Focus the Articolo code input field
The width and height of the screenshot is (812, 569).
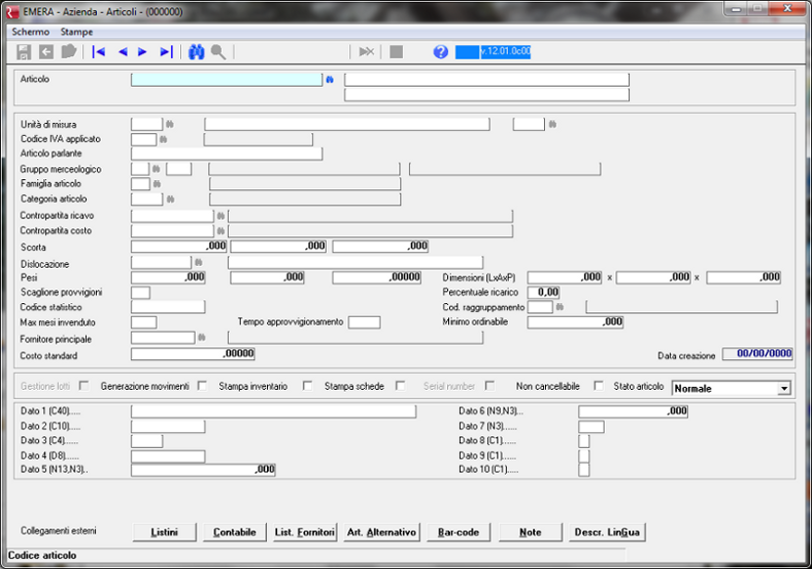point(227,79)
